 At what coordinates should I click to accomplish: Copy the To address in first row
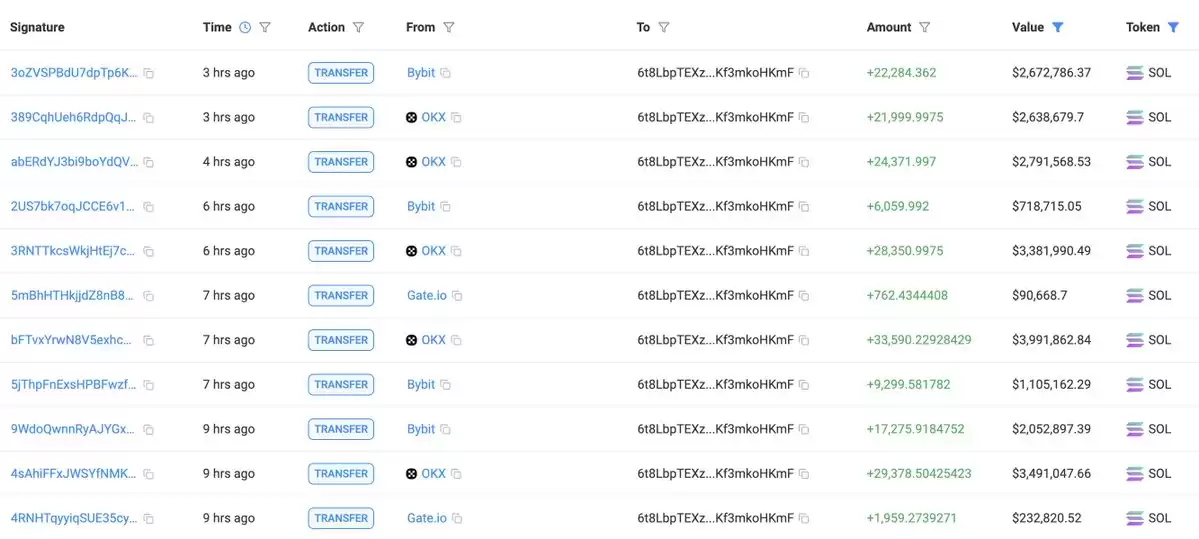pyautogui.click(x=804, y=73)
